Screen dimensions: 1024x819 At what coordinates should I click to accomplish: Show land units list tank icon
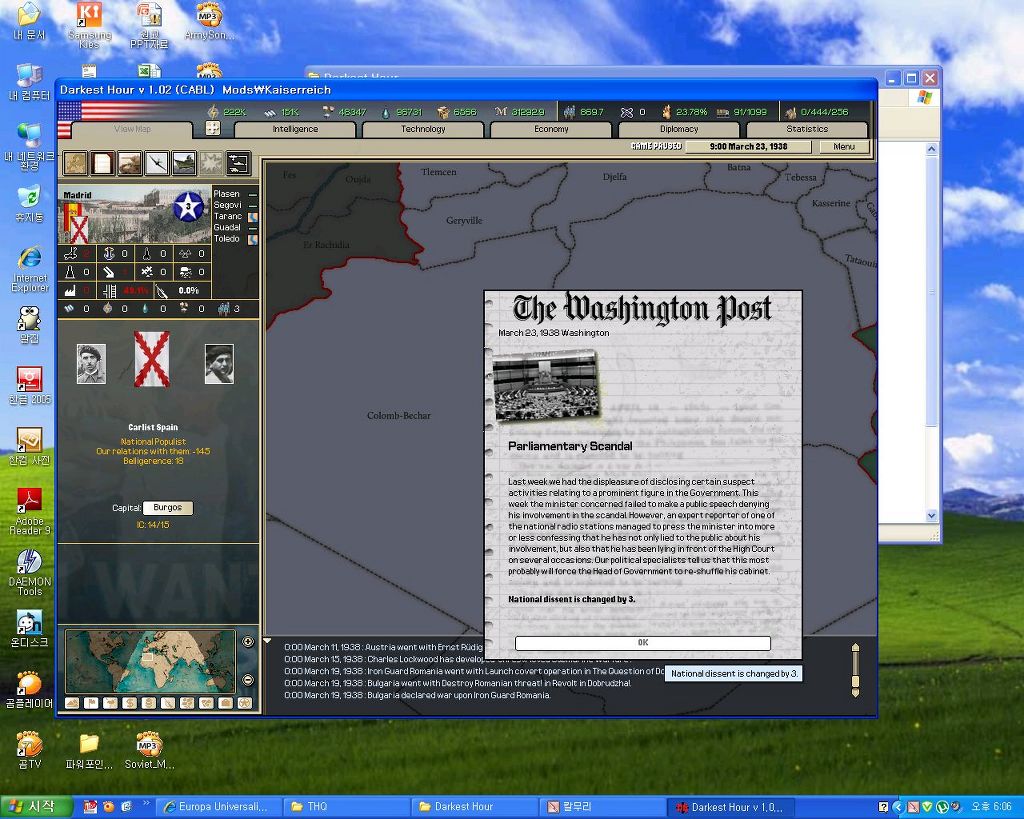129,163
